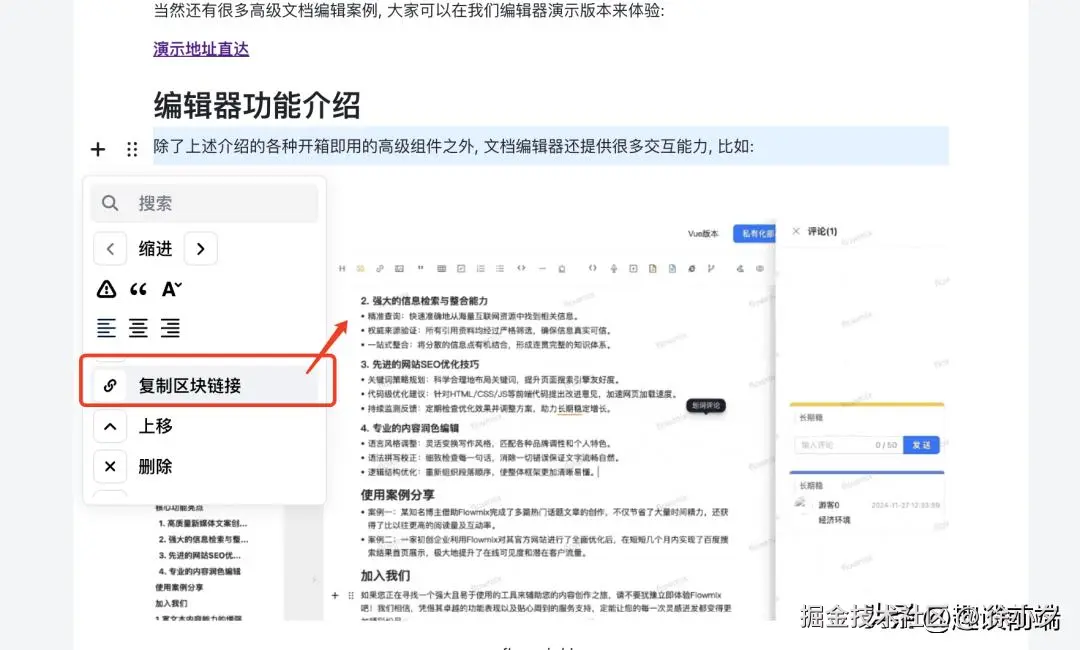Click the bullet list icon in the embedded toolbar
Viewport: 1080px width, 650px height.
pos(500,269)
